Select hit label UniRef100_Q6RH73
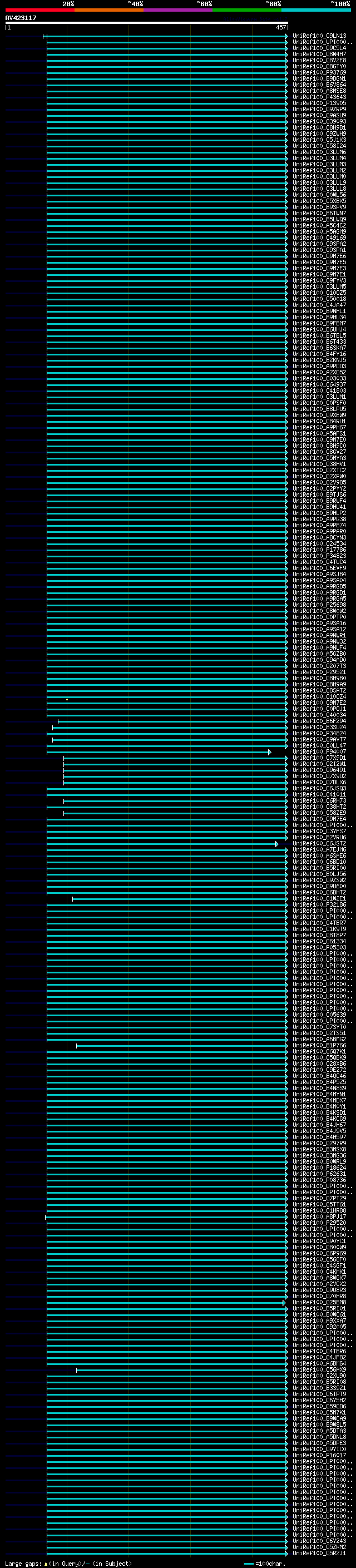Image resolution: width=356 pixels, height=1568 pixels. tap(319, 800)
